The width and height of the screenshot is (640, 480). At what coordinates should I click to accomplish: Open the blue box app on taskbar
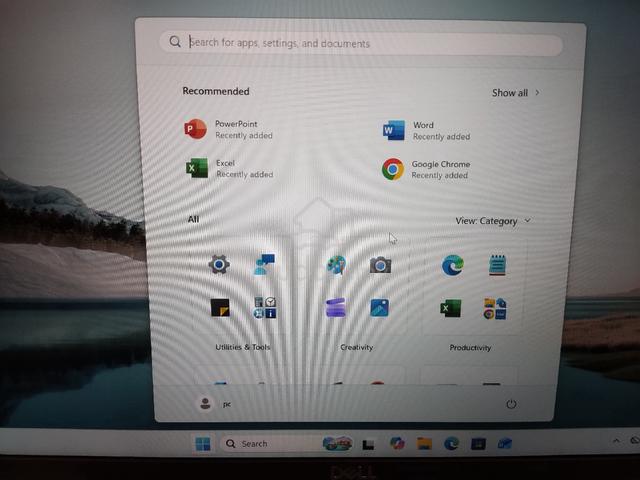pos(505,443)
